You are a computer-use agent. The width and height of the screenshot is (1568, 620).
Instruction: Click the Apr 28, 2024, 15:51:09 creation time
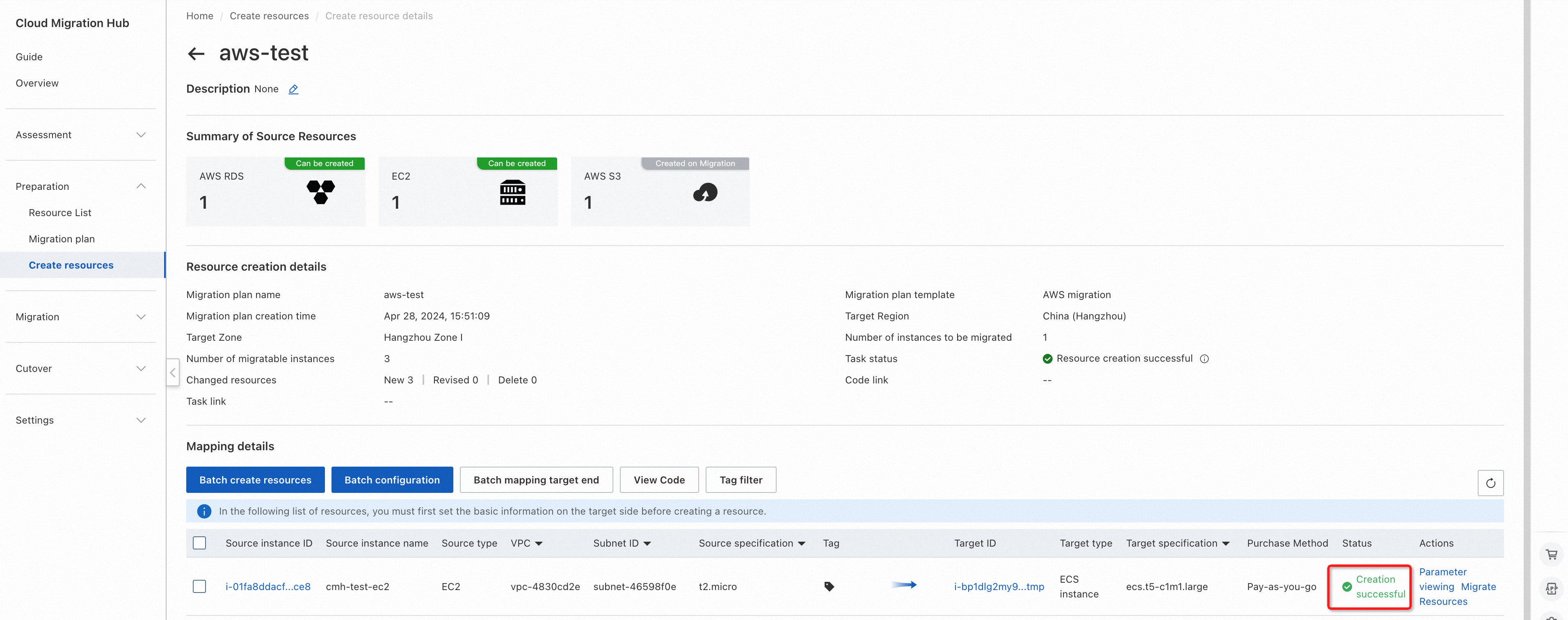pyautogui.click(x=437, y=316)
